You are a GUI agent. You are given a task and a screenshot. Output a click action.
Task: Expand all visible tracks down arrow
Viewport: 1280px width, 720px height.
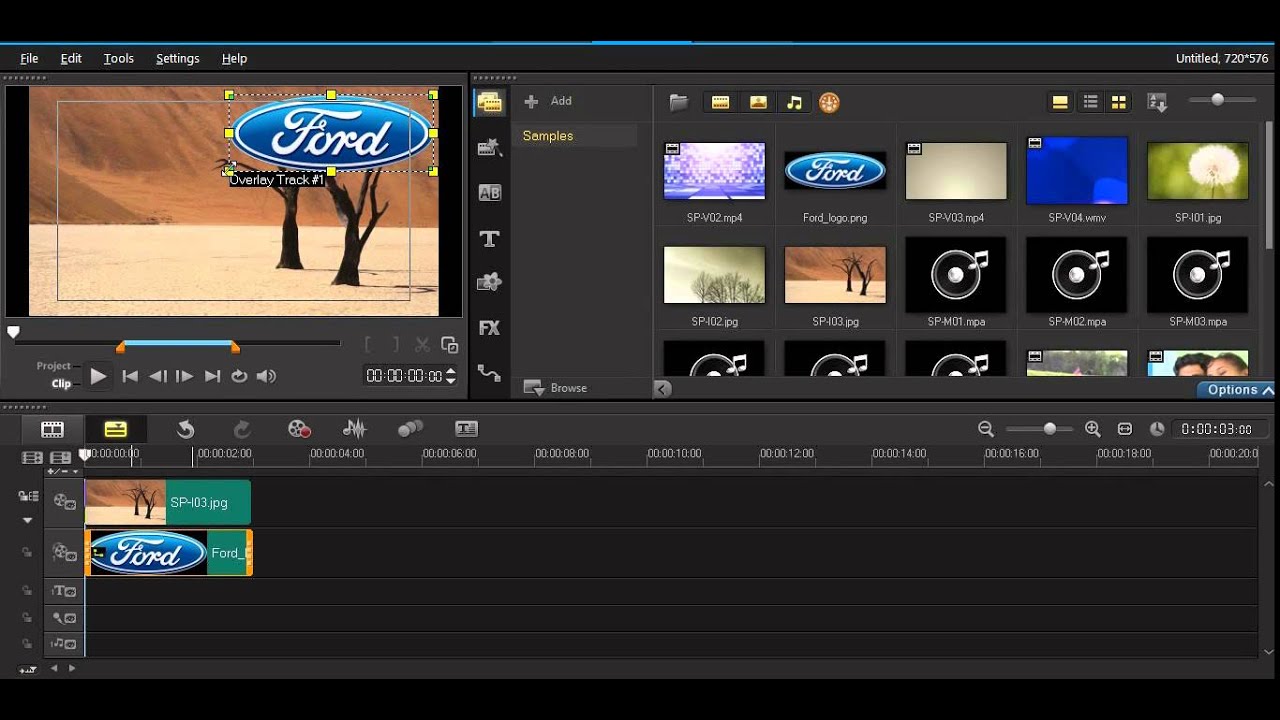28,520
